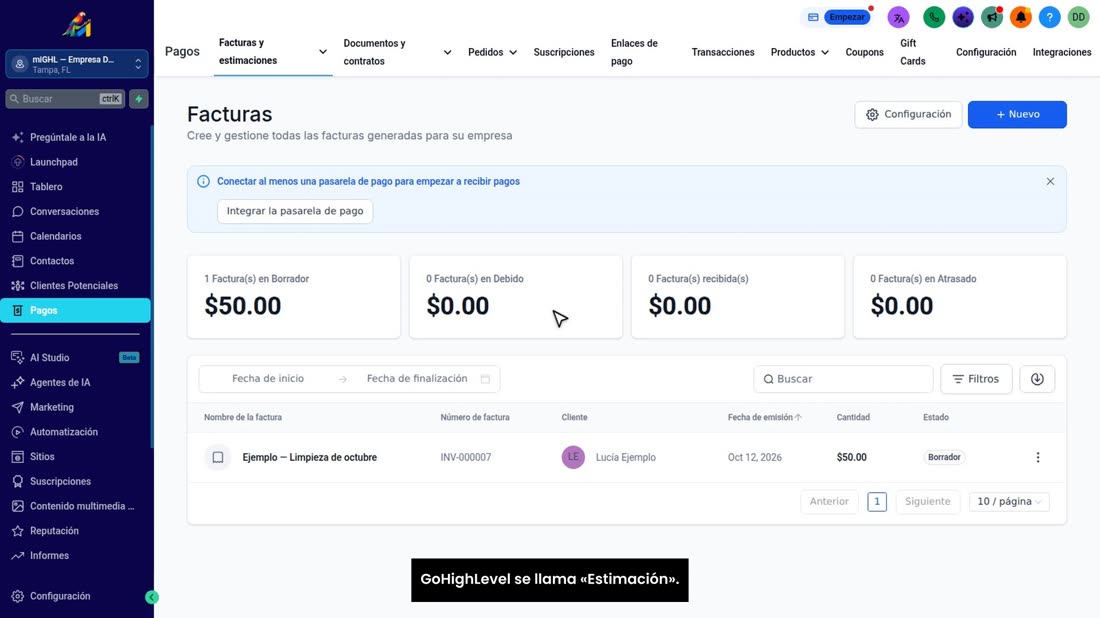Open Lucía Ejemplo client name
Screen dimensions: 1100x618
coord(626,457)
